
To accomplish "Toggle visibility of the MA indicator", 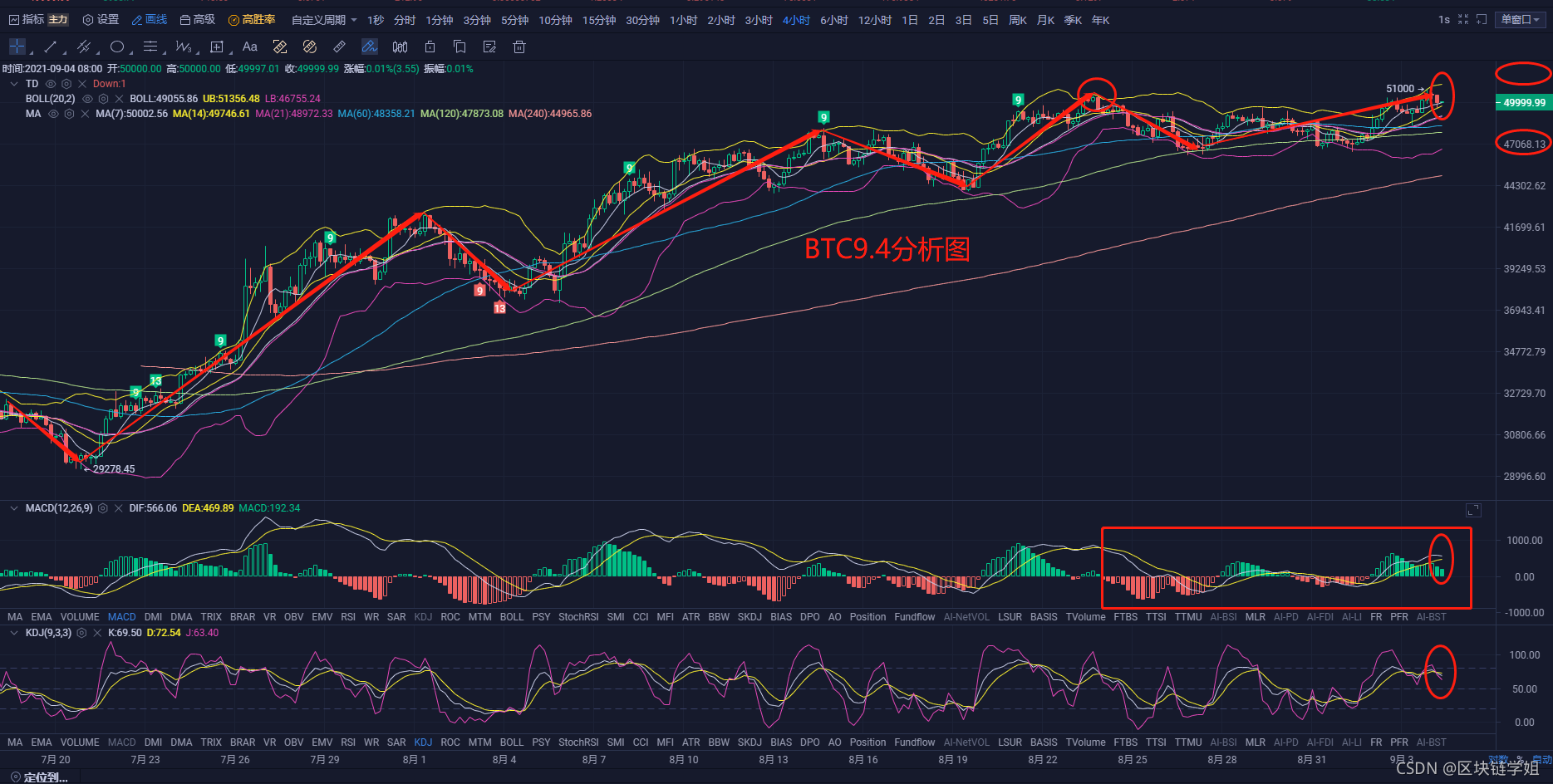I will click(x=53, y=114).
